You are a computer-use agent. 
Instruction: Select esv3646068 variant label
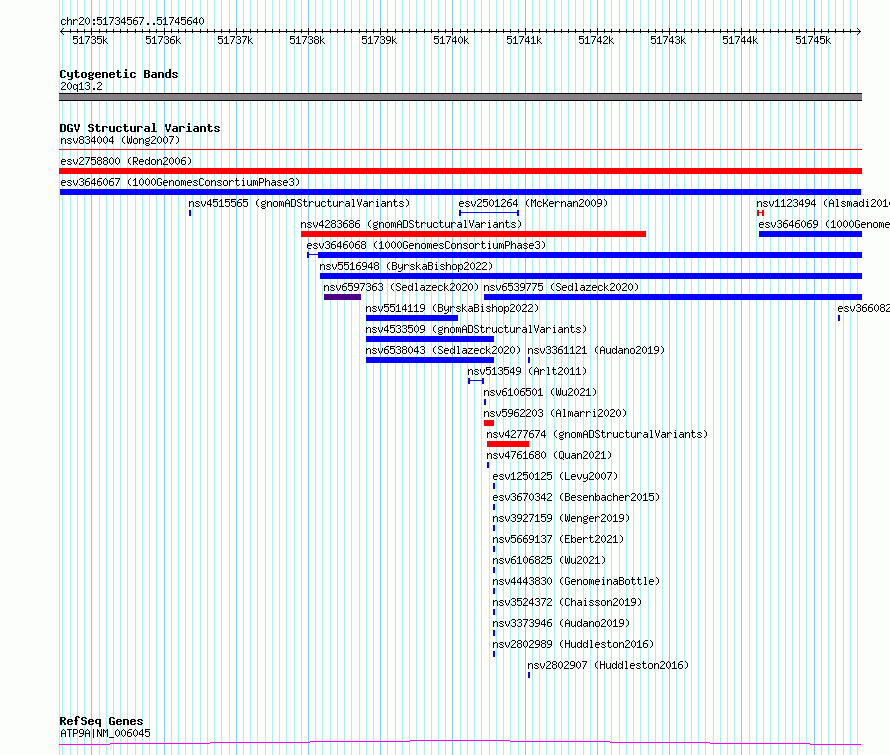[x=426, y=245]
